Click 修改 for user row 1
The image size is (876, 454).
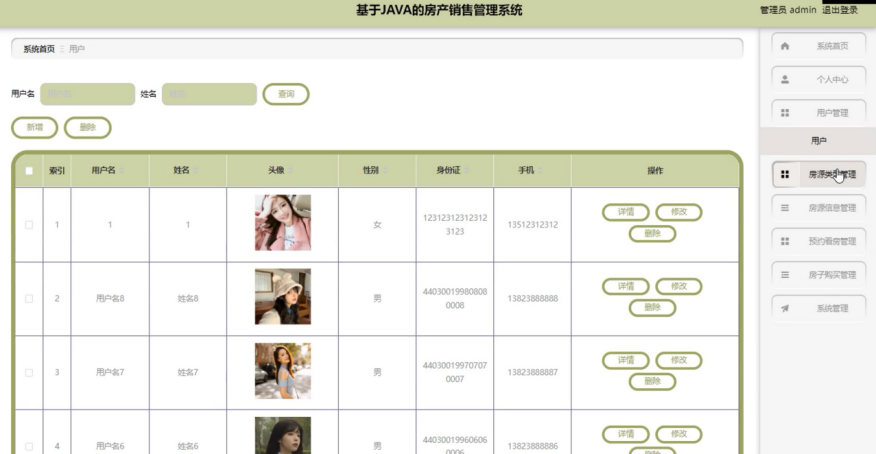[679, 212]
